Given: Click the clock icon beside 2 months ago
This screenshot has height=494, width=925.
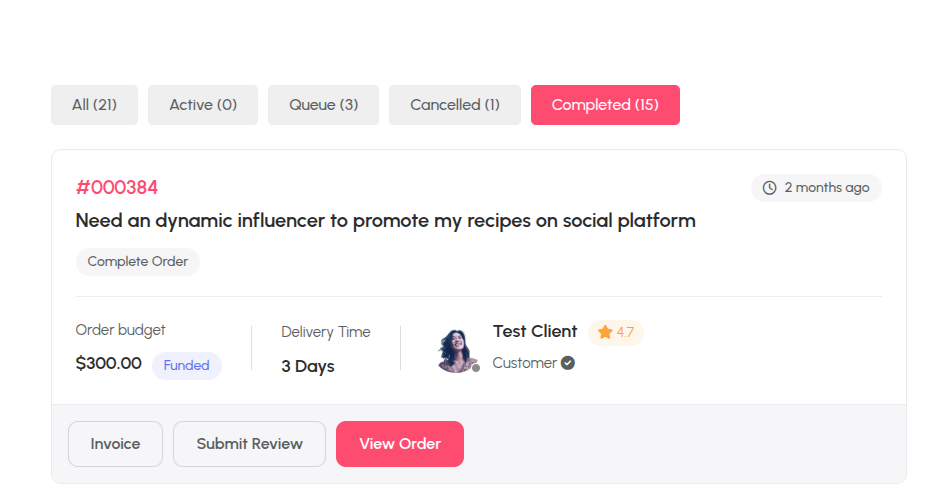Looking at the screenshot, I should click(x=769, y=188).
